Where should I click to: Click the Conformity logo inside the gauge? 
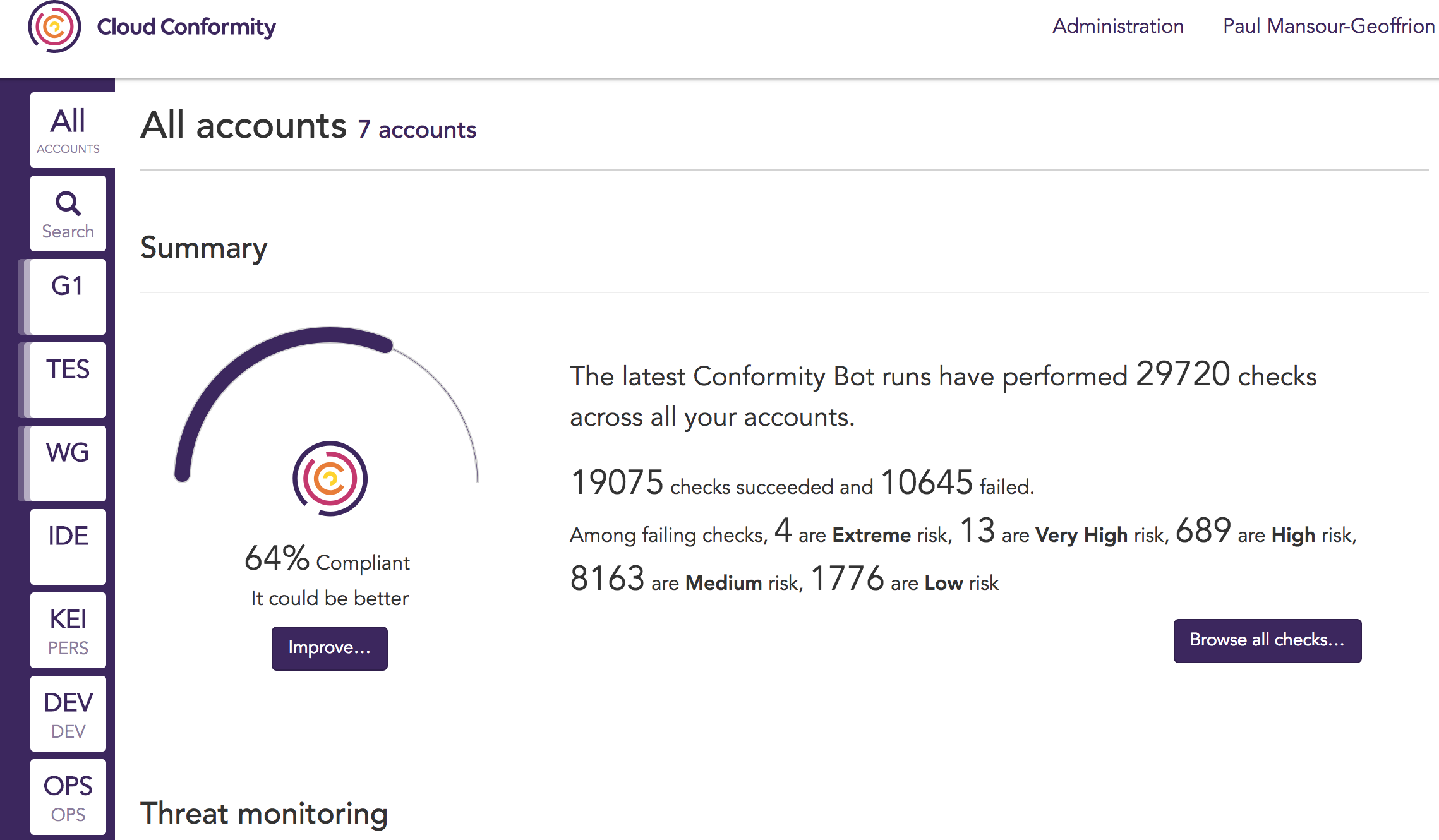330,478
